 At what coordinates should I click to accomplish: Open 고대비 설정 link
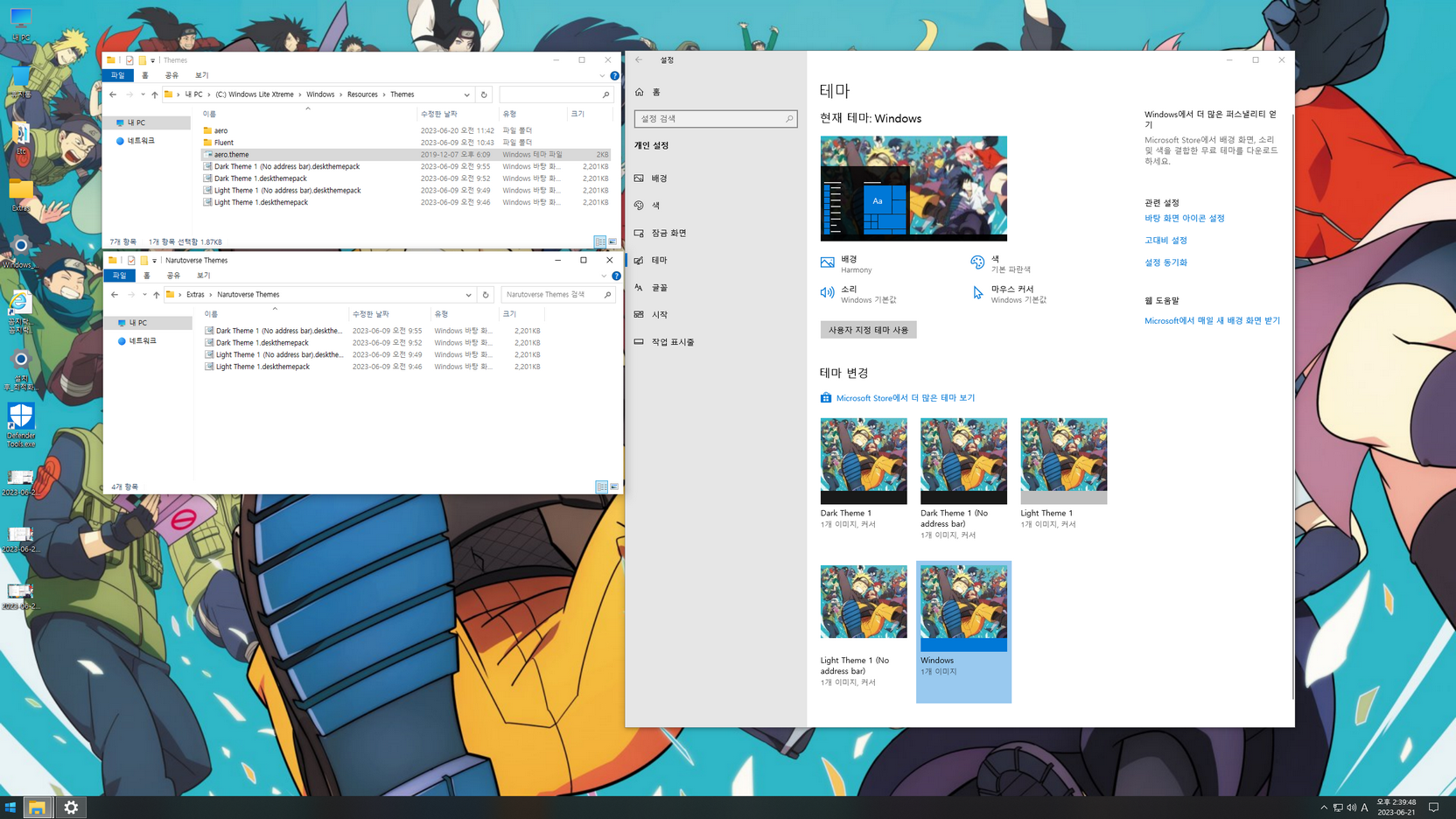(x=1165, y=241)
